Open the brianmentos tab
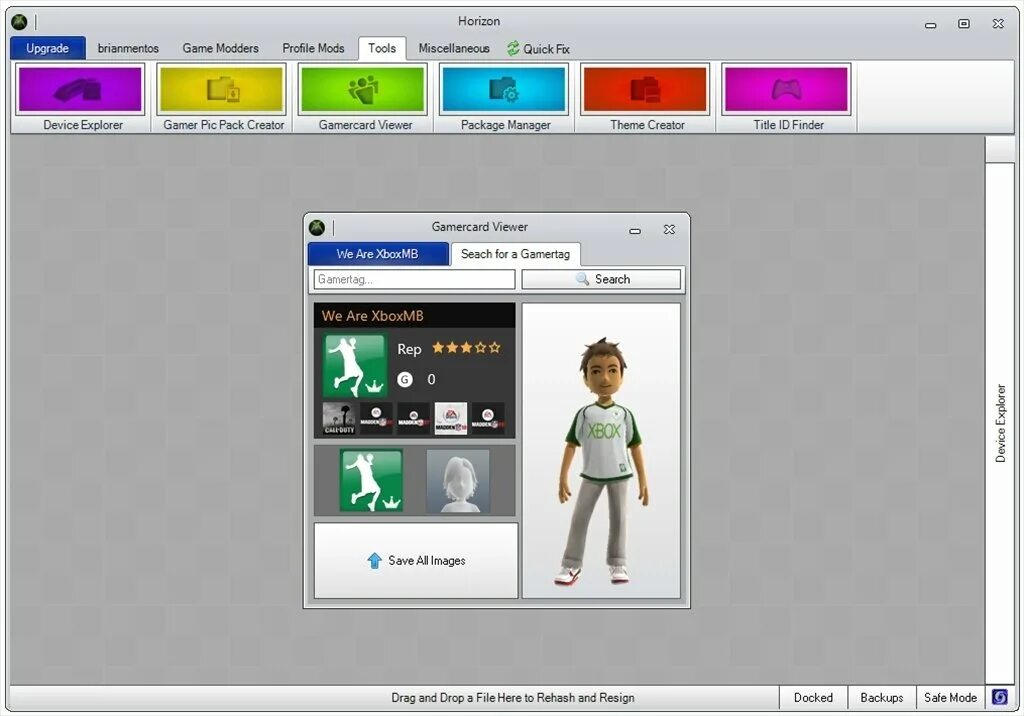 pos(128,48)
